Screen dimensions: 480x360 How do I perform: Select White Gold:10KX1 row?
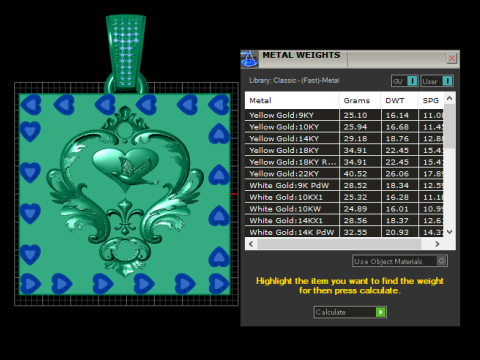click(x=344, y=197)
